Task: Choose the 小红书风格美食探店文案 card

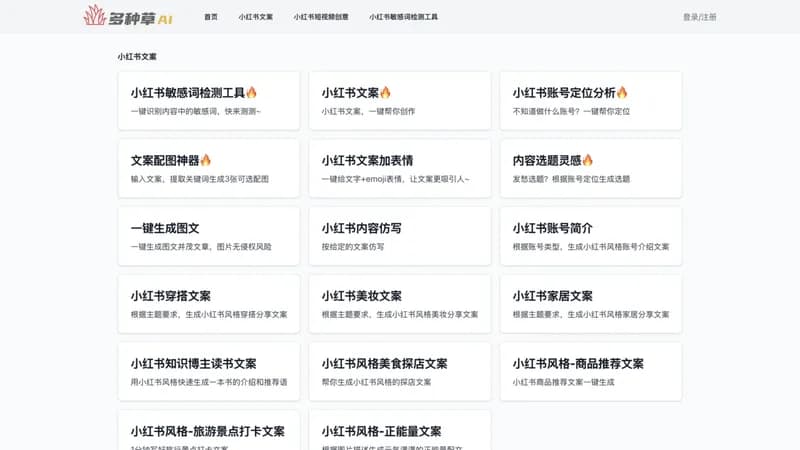Action: (399, 372)
